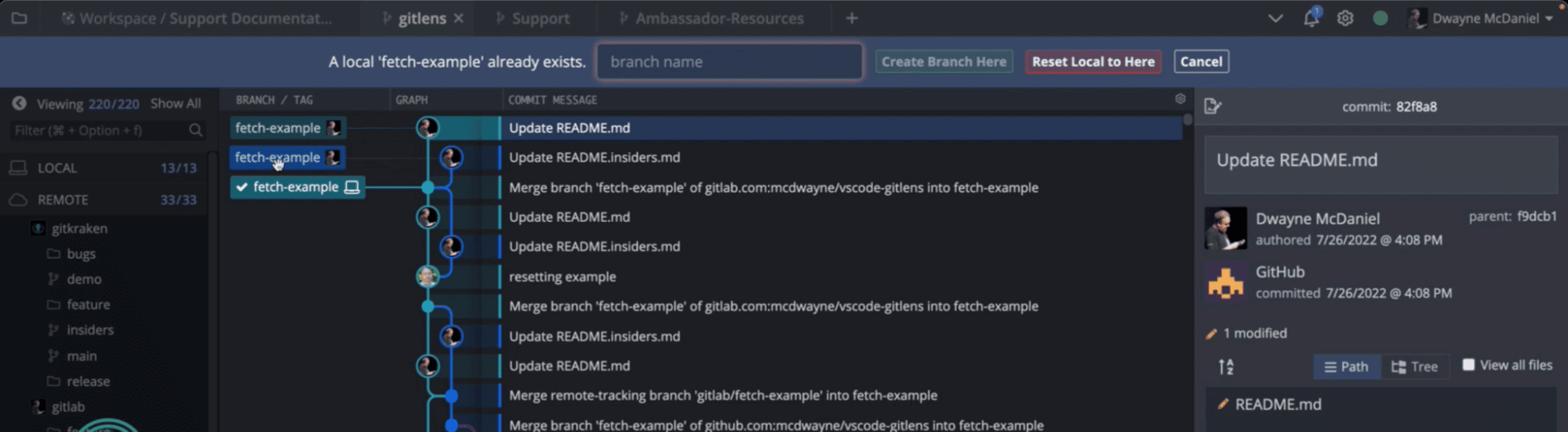
Task: Click the green status indicator
Action: pos(1381,18)
